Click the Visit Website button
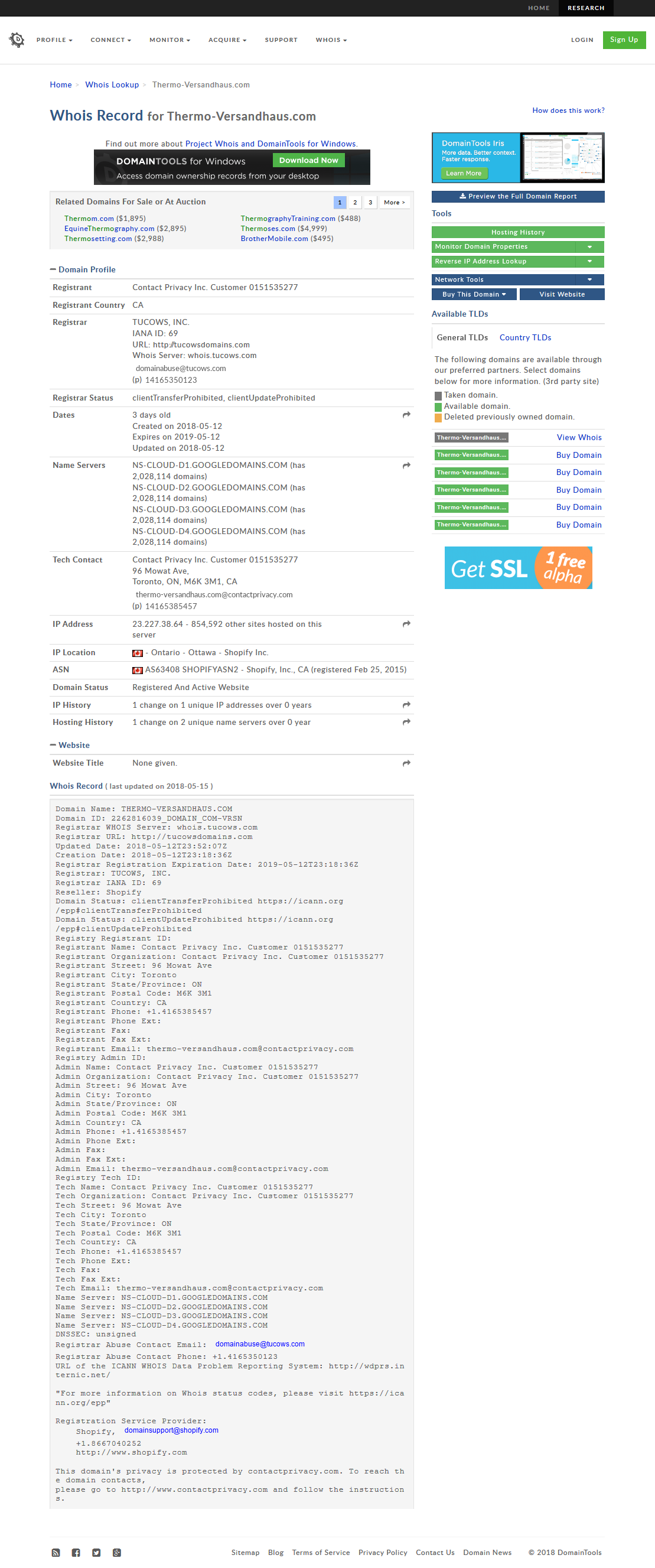This screenshot has height=1568, width=655. 562,294
